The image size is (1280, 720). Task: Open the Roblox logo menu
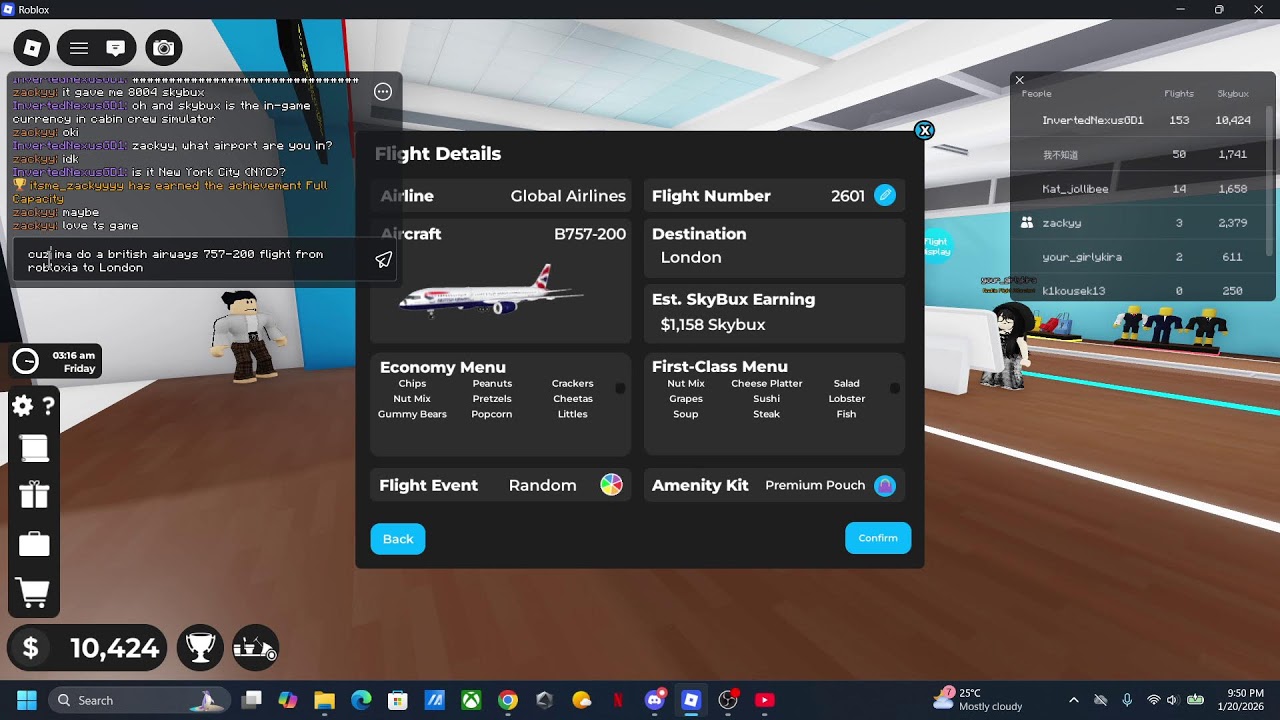point(32,47)
